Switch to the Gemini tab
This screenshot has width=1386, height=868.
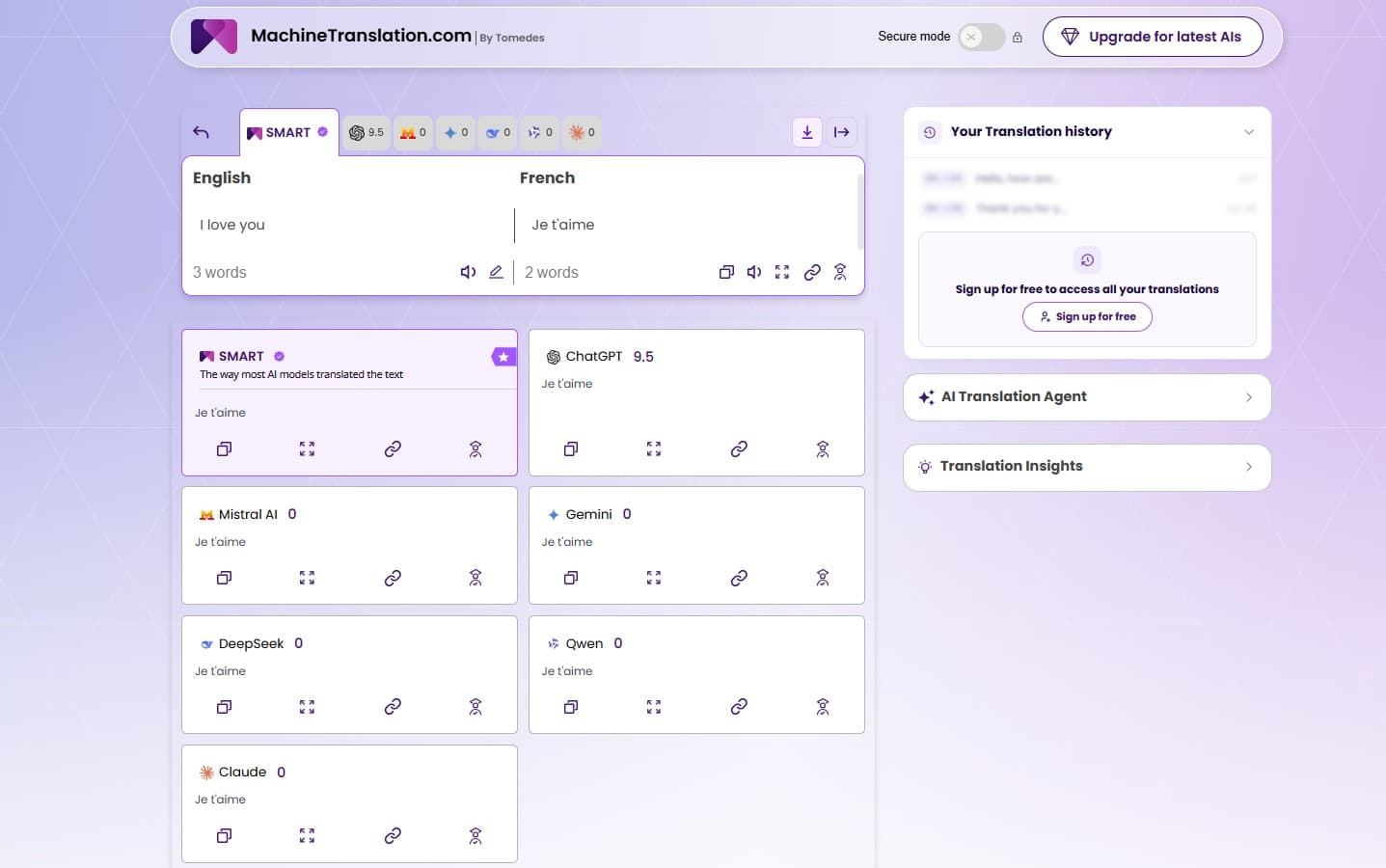[x=456, y=132]
